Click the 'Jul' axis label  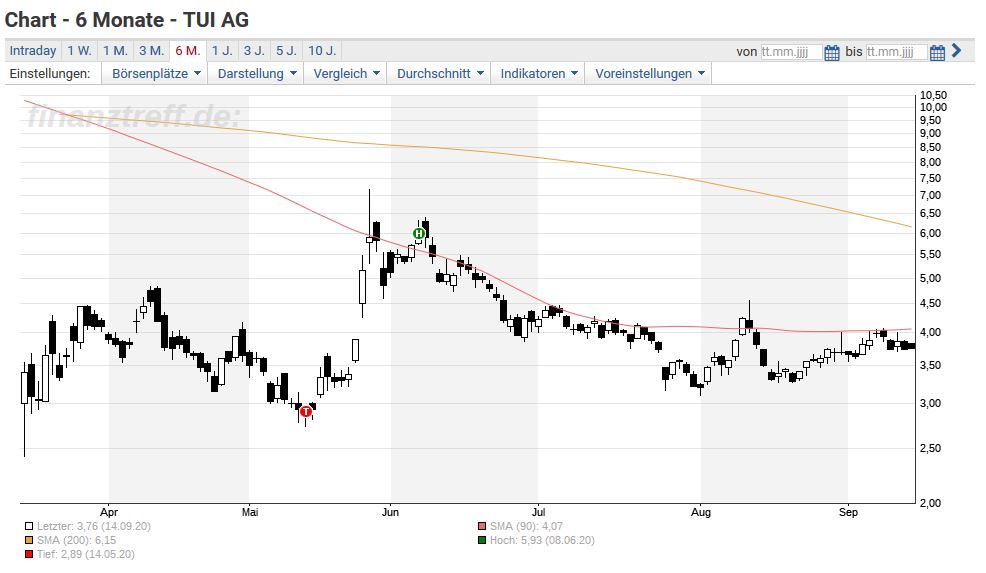[538, 513]
